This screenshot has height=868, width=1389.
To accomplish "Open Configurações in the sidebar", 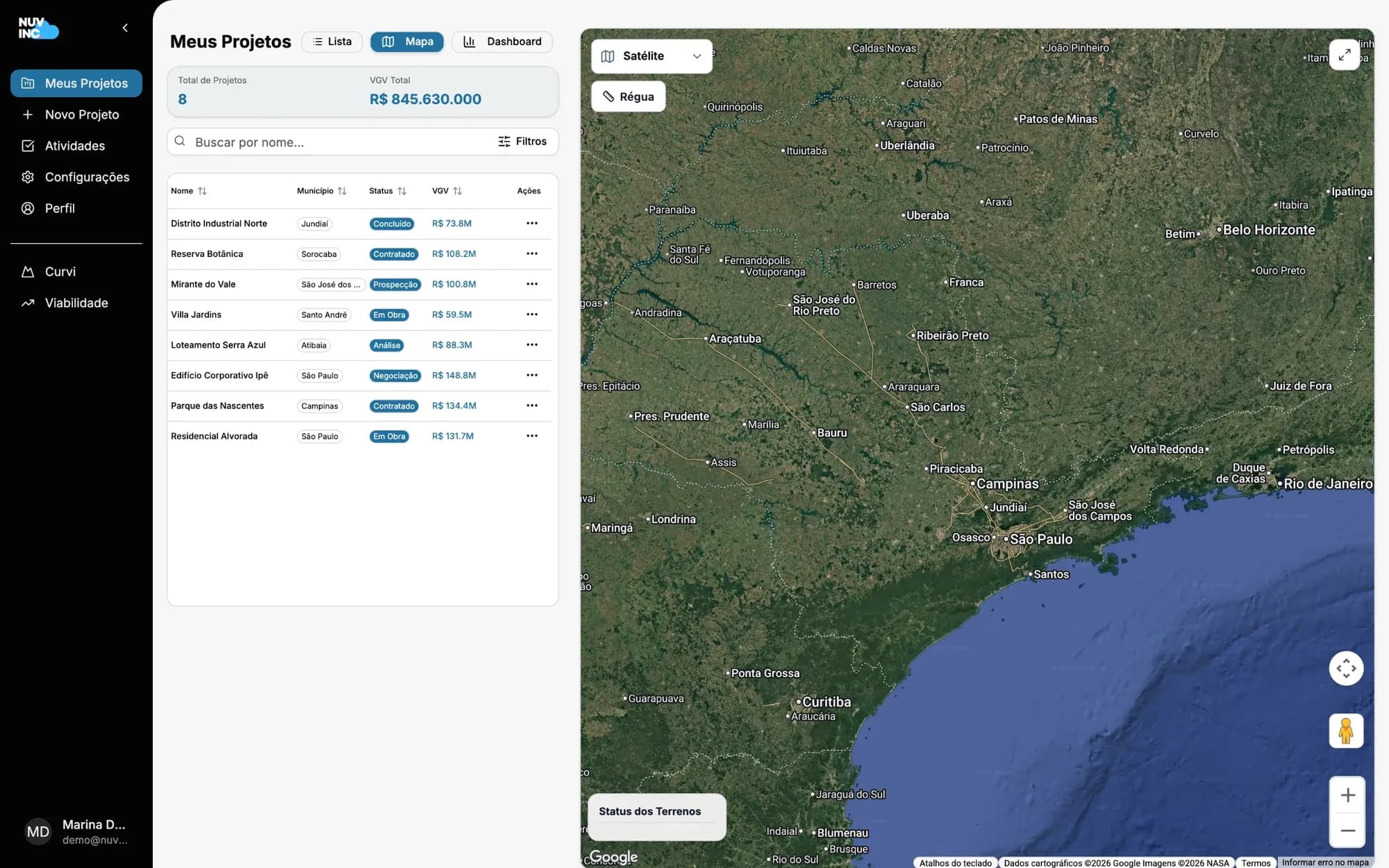I will coord(76,177).
